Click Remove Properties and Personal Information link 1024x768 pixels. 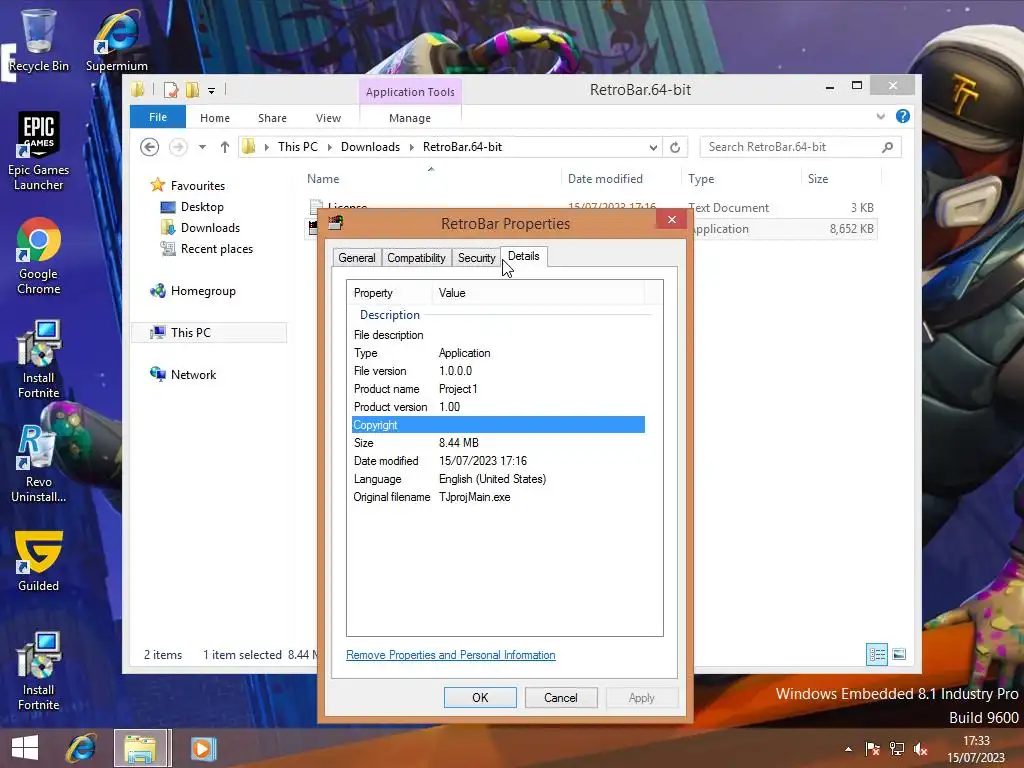pos(451,655)
